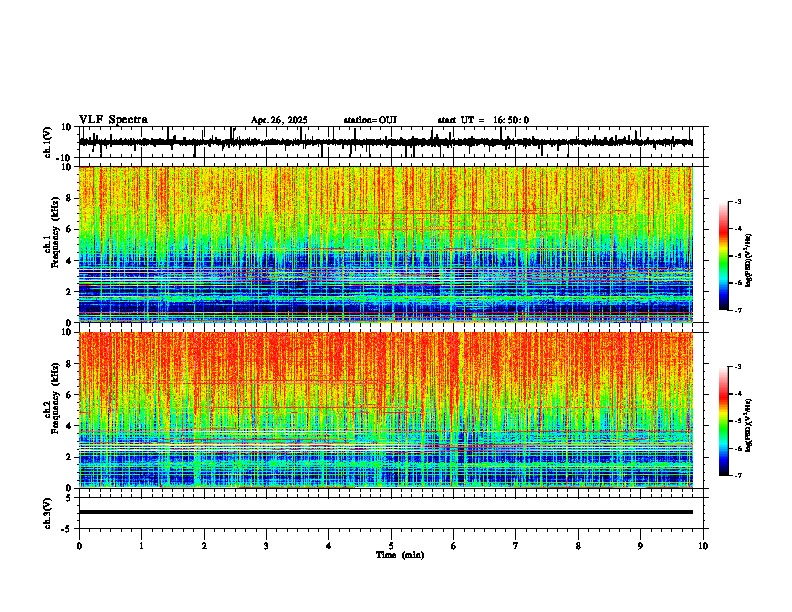Click inside the ch.2 spectrogram panel
The image size is (792, 612).
coord(385,410)
